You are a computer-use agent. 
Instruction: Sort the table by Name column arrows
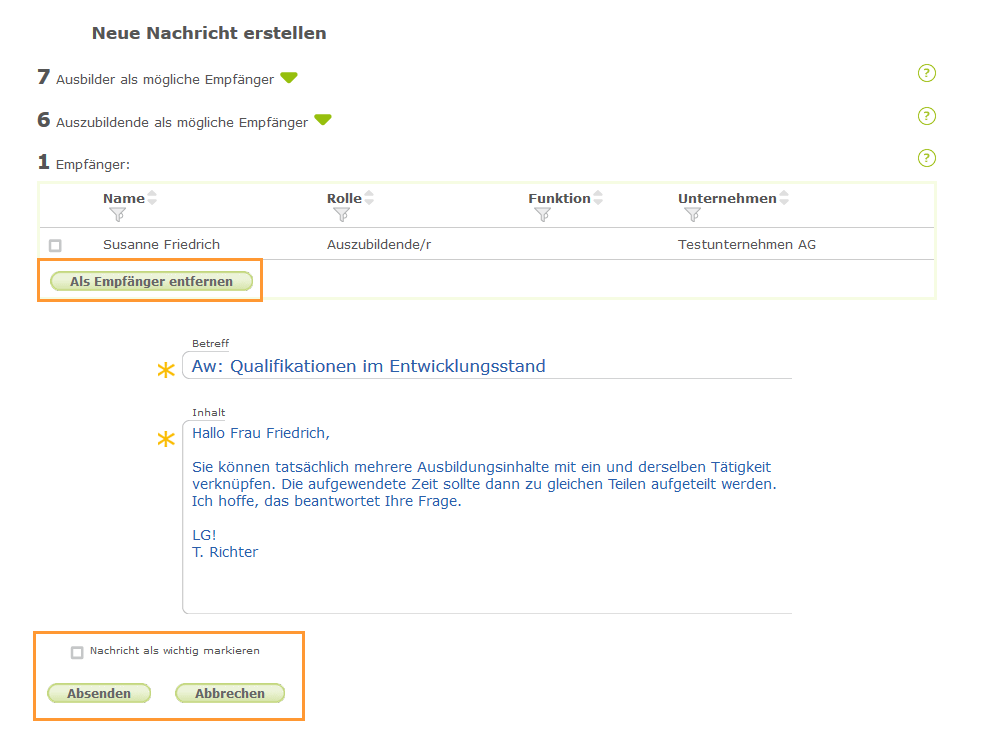coord(151,196)
